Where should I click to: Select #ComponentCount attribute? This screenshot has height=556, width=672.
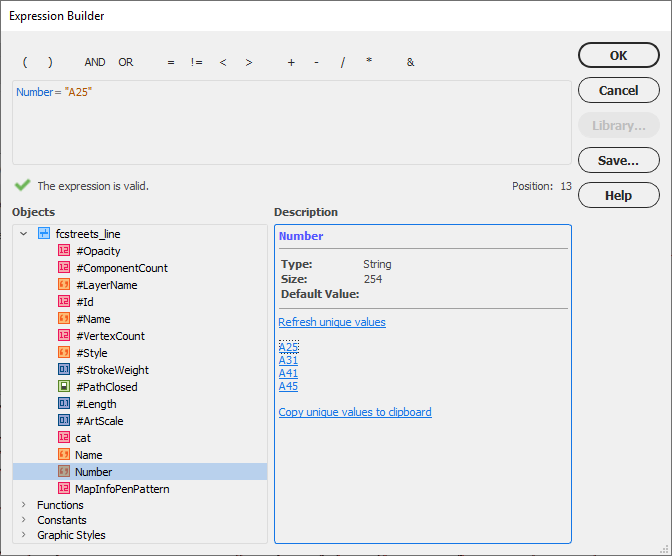122,268
